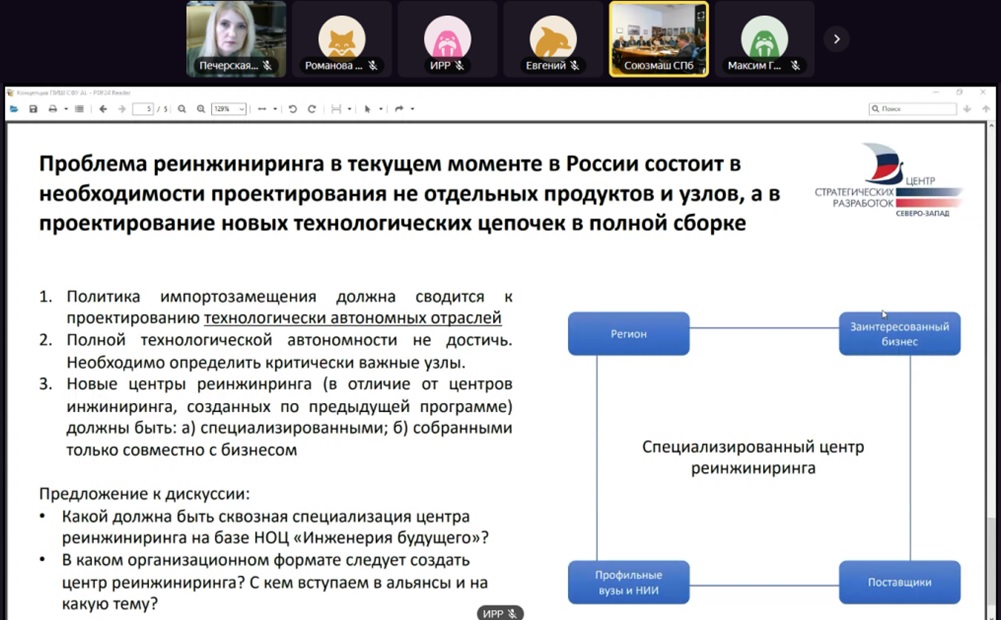
Task: Show more participants with right chevron
Action: click(x=836, y=39)
